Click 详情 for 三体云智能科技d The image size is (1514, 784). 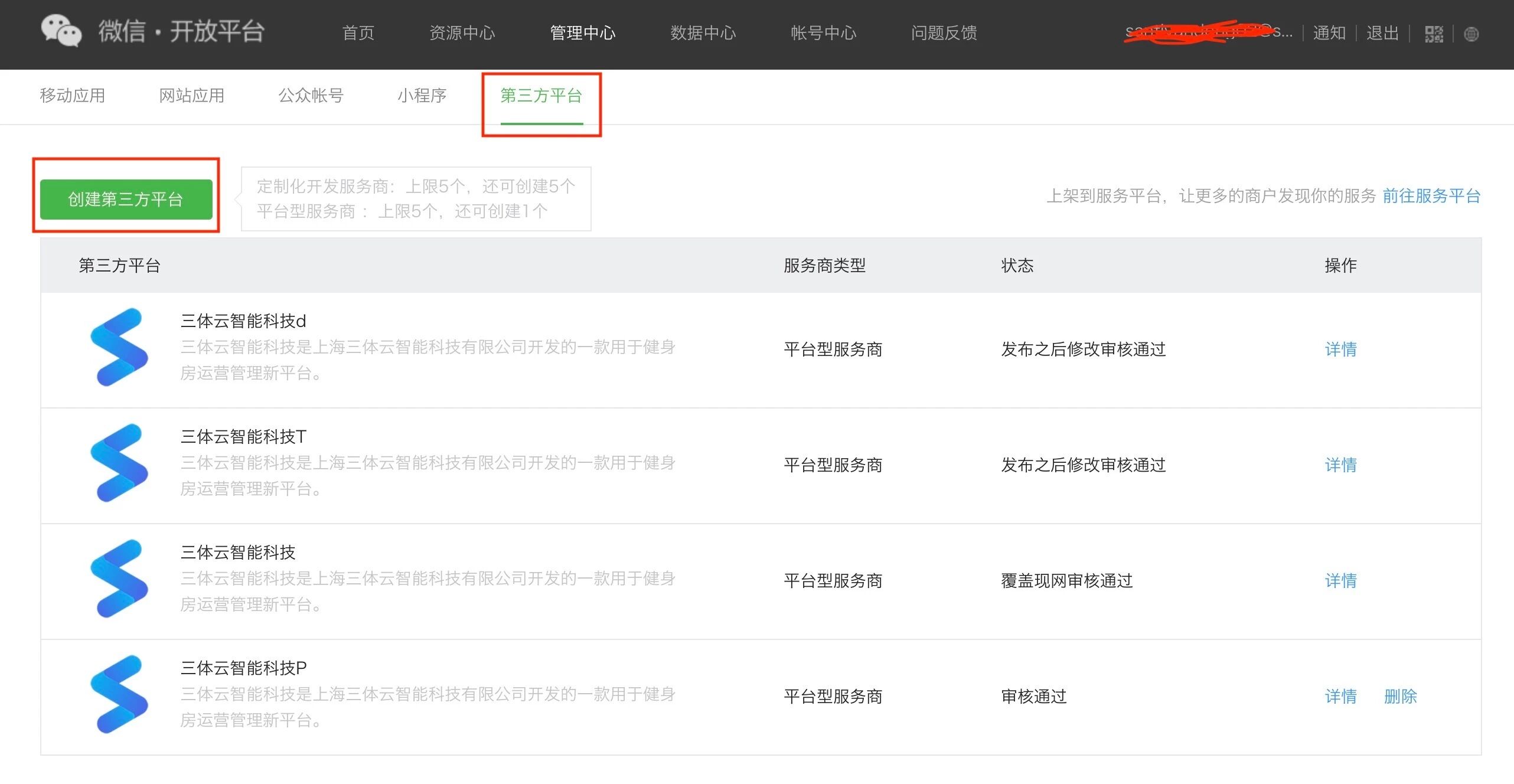point(1340,349)
